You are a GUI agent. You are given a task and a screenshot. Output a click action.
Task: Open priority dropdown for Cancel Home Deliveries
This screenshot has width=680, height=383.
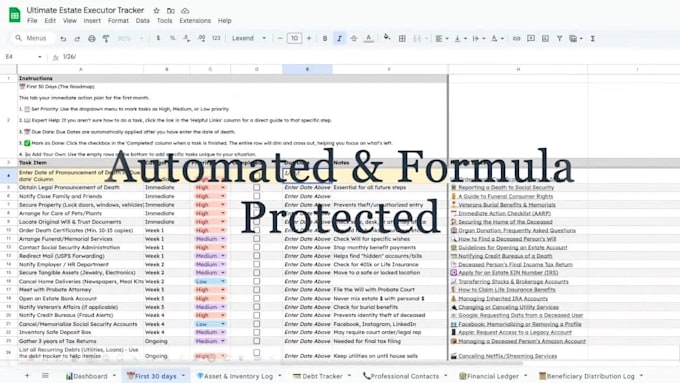[223, 282]
